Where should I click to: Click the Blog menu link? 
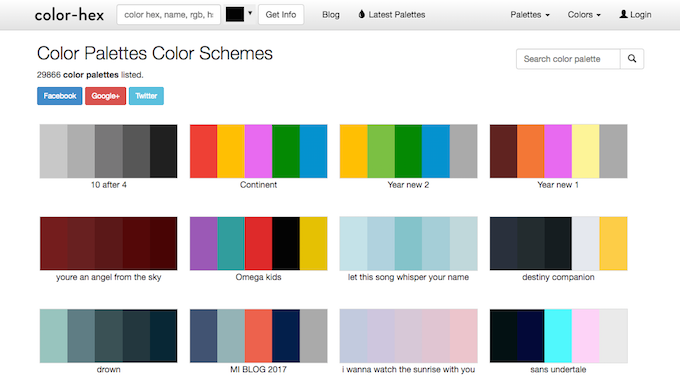330,15
